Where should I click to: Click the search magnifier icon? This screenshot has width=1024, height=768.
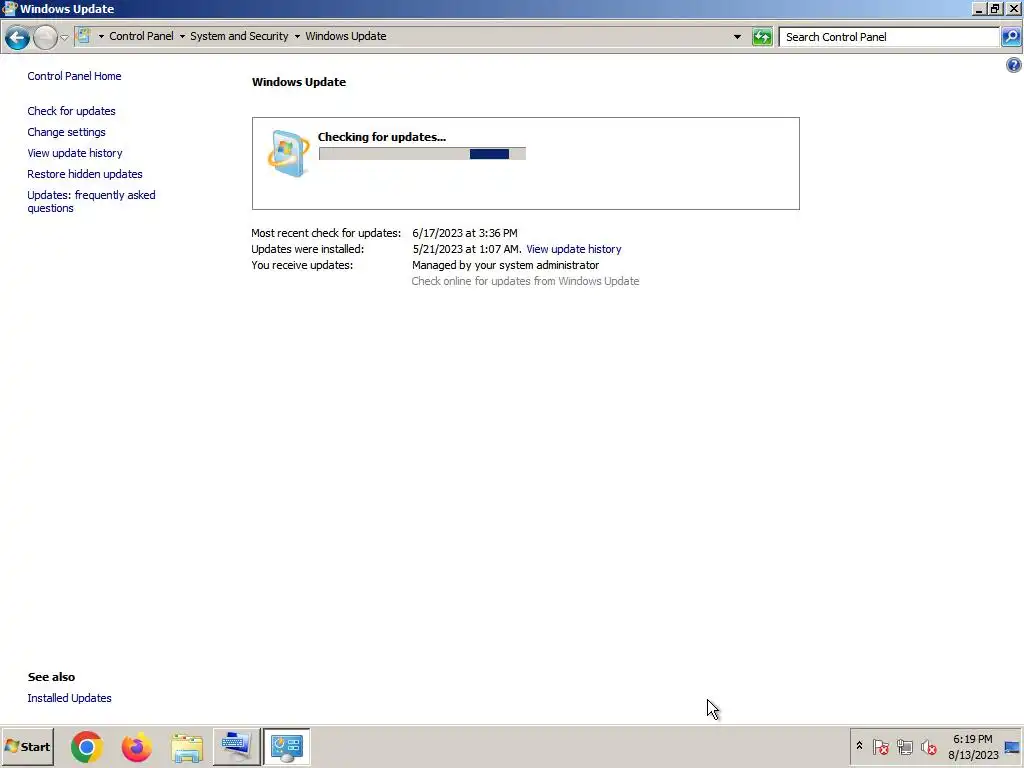(1011, 37)
